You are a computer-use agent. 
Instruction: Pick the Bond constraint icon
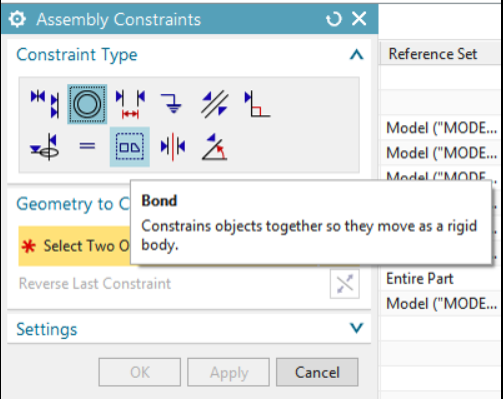[130, 147]
